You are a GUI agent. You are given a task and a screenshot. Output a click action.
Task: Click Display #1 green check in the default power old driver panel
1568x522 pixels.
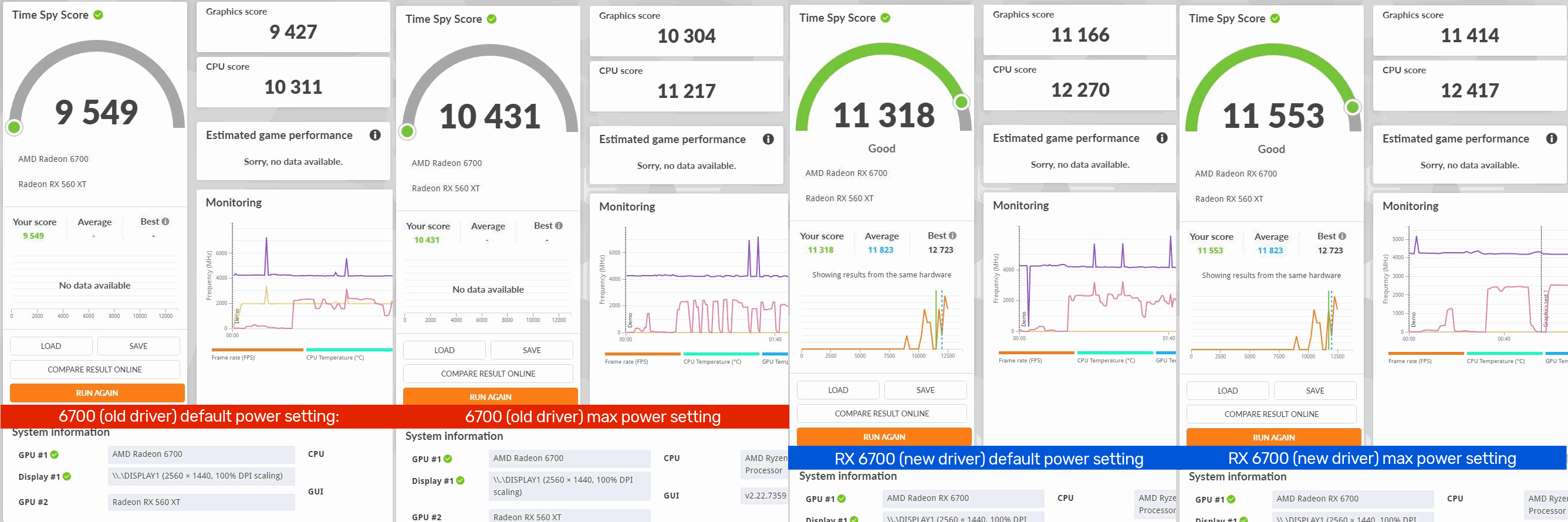point(67,476)
